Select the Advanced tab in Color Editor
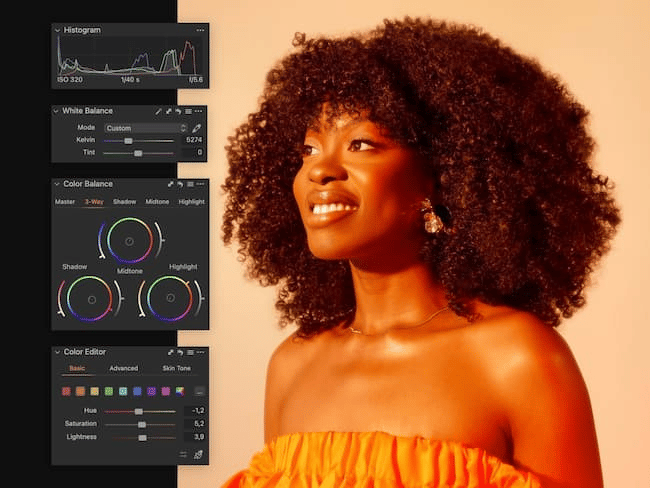The height and width of the screenshot is (488, 650). [x=123, y=369]
